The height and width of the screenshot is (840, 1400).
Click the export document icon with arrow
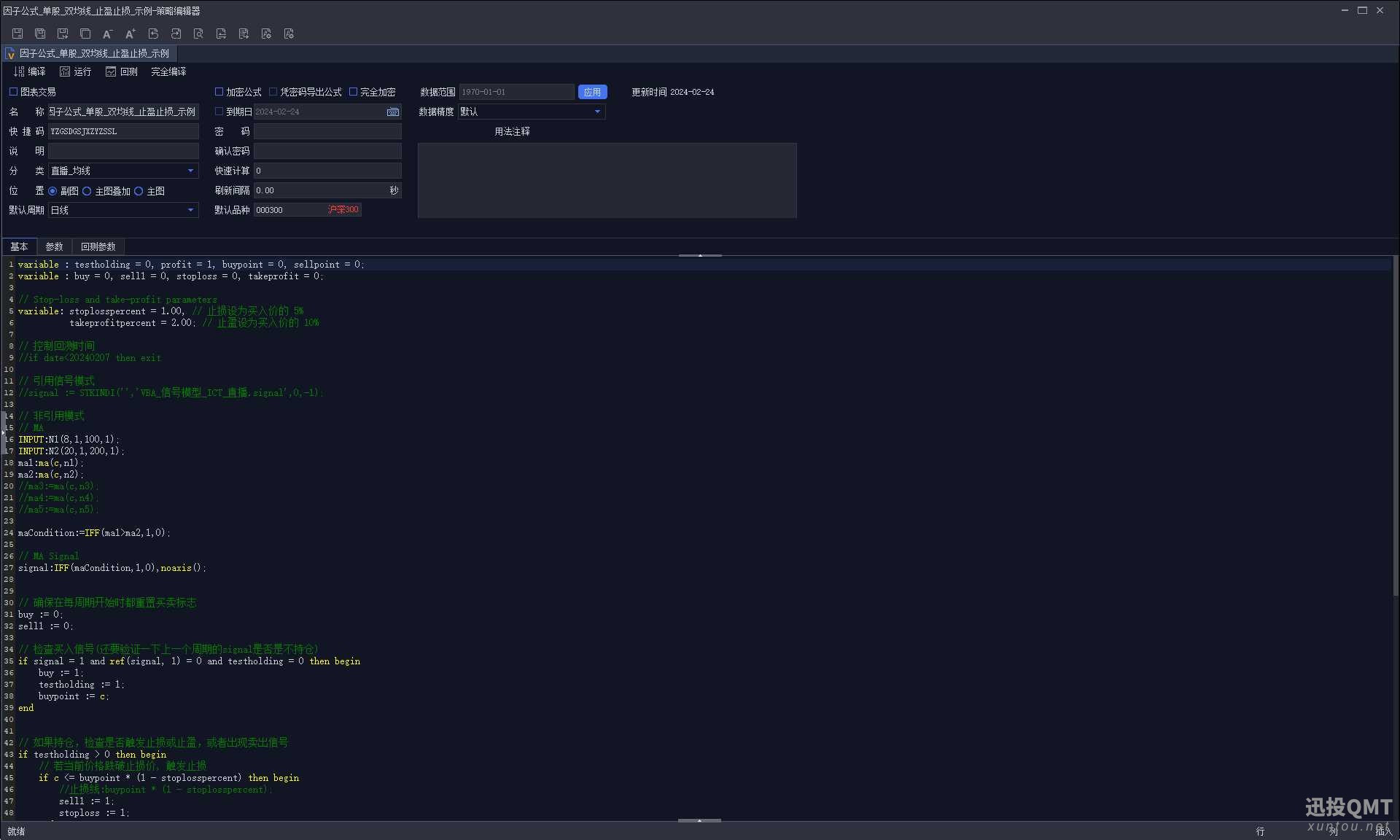[244, 34]
